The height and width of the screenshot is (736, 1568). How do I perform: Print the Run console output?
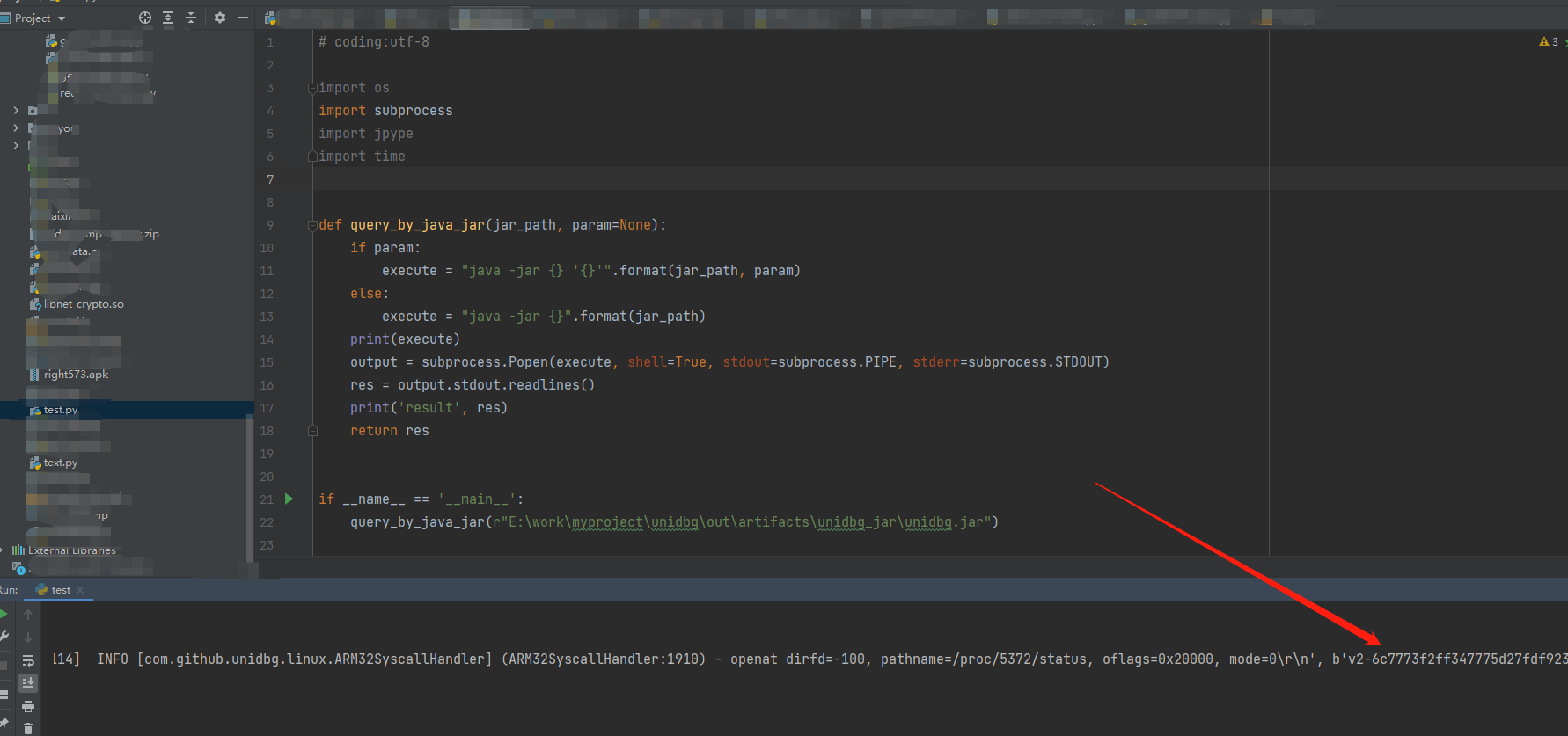pyautogui.click(x=28, y=706)
